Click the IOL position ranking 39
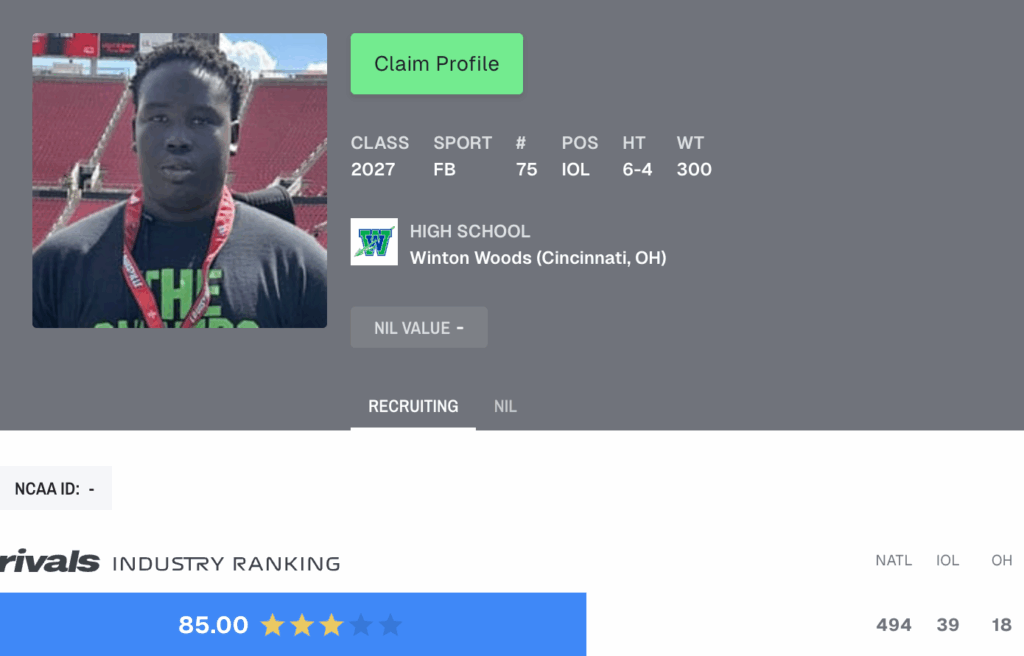The width and height of the screenshot is (1024, 656). (x=948, y=625)
